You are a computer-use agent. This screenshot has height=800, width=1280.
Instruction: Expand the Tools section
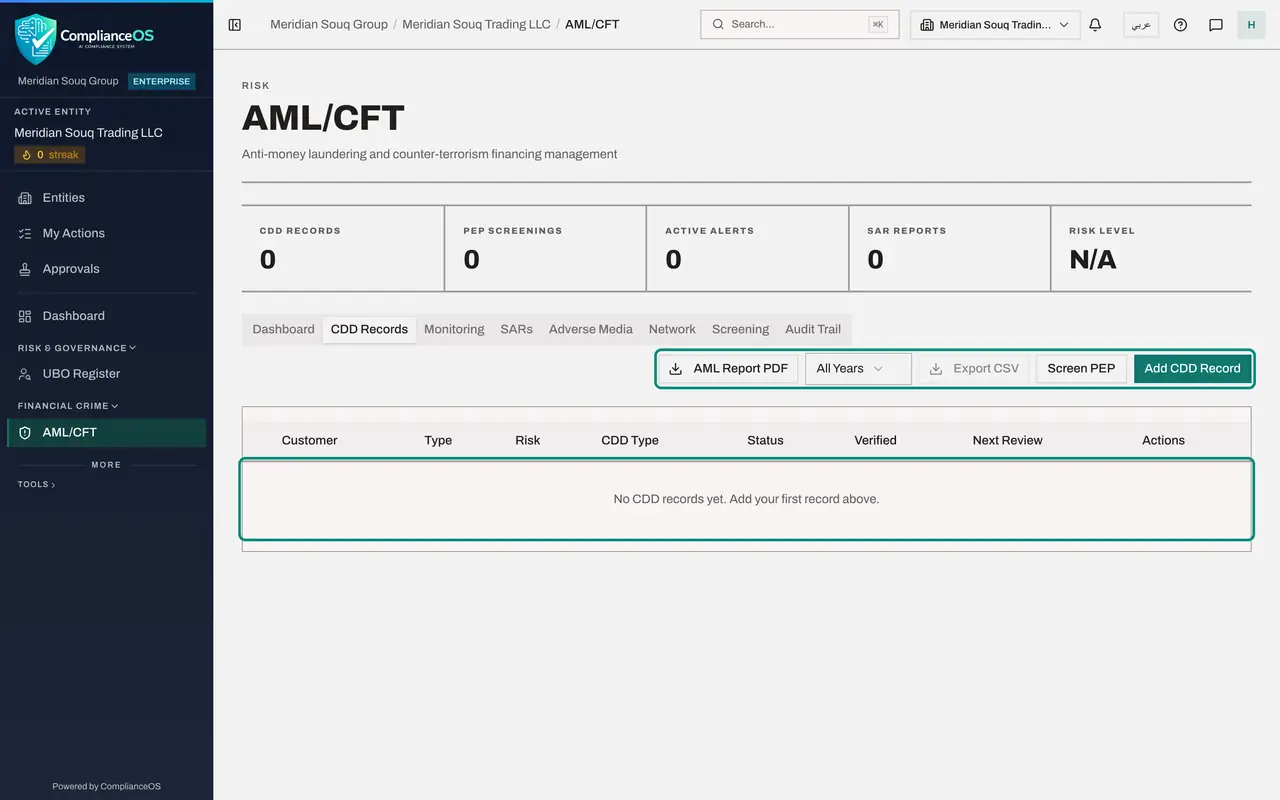point(36,484)
